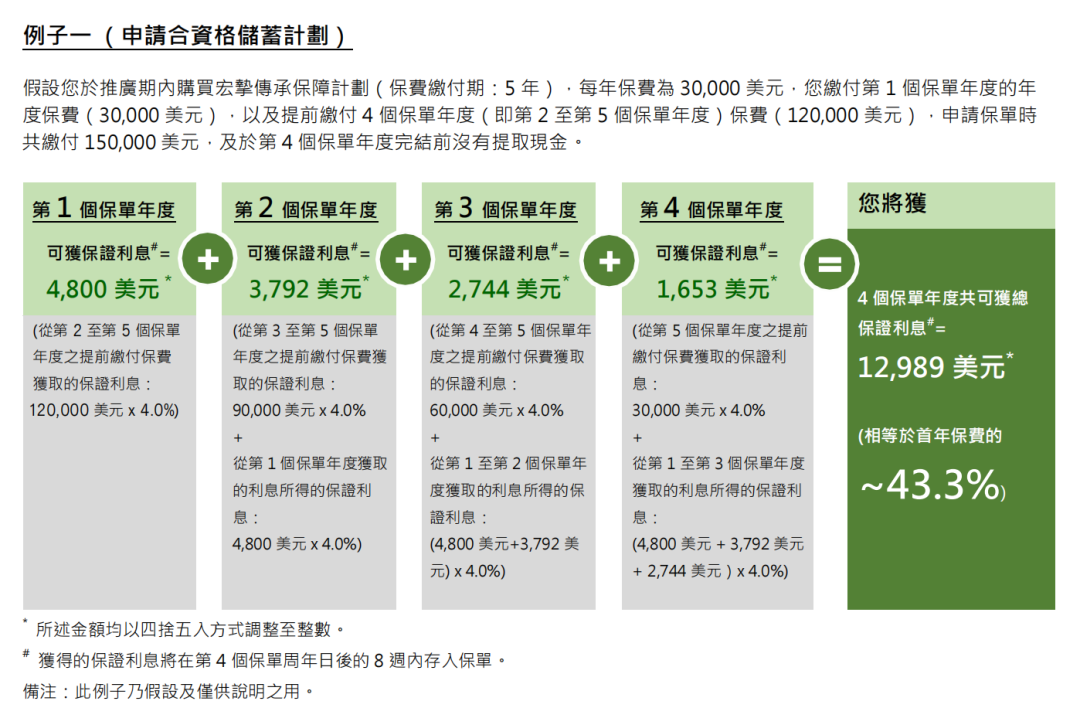1080x718 pixels.
Task: Click the text (從第 3 至第 5 個保單
Action: coord(305,331)
